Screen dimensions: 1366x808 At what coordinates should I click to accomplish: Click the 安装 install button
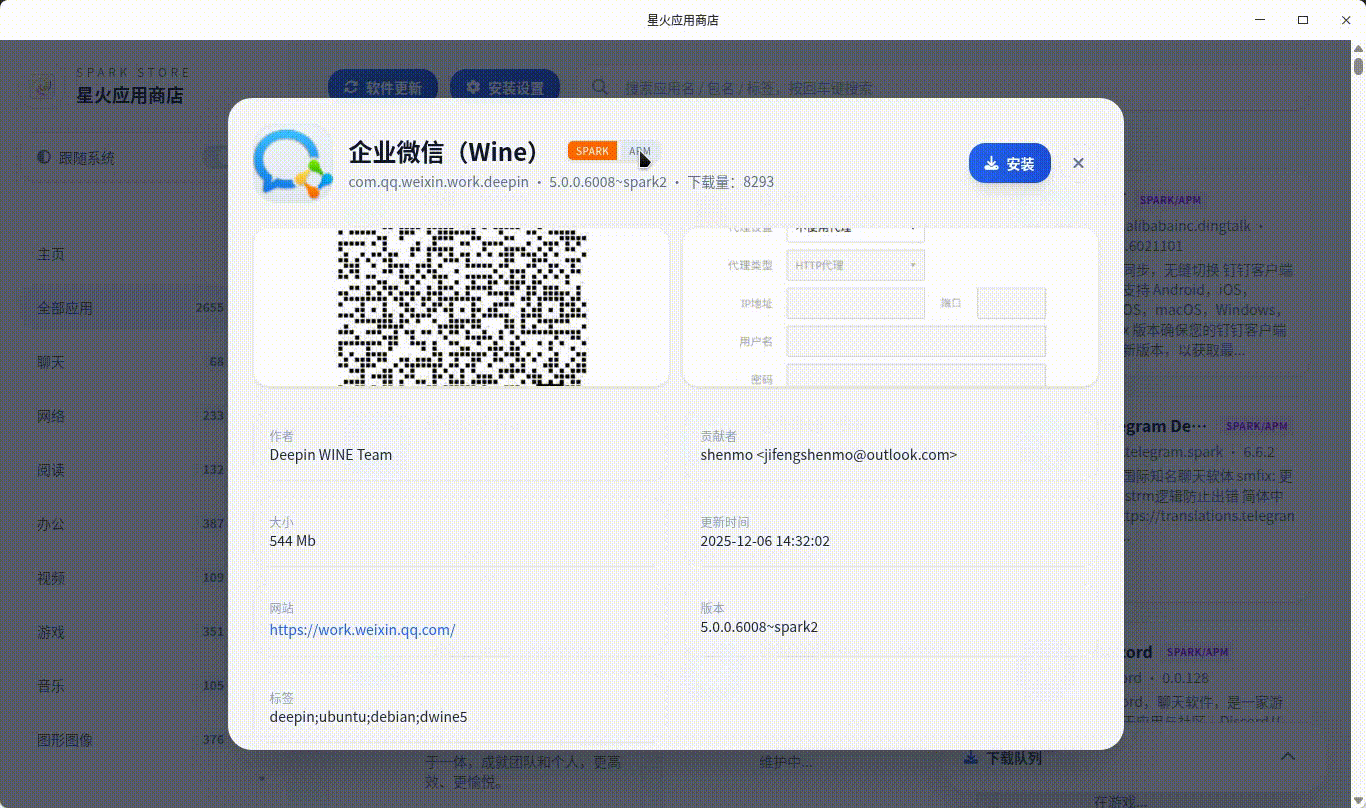coord(1010,163)
